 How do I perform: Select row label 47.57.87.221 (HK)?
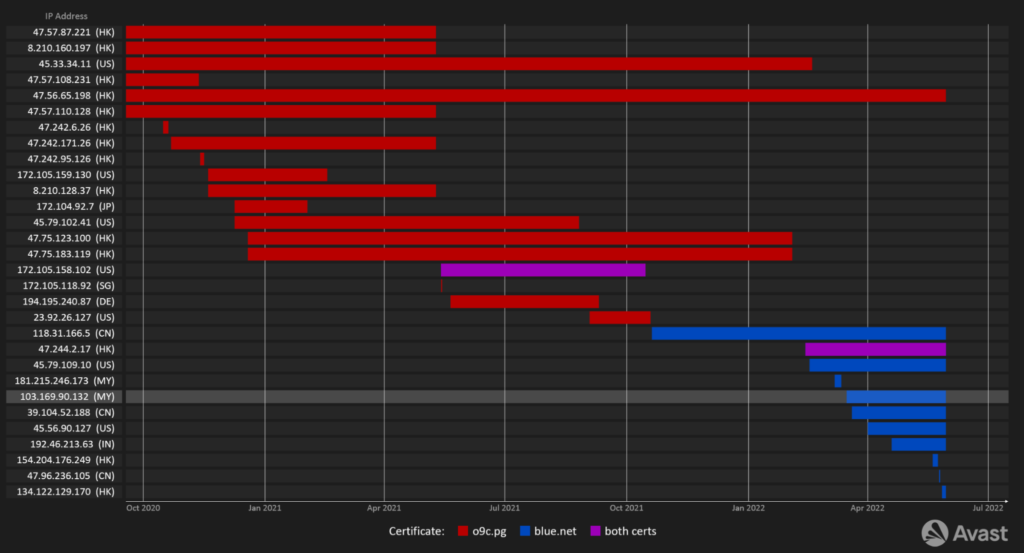click(74, 32)
